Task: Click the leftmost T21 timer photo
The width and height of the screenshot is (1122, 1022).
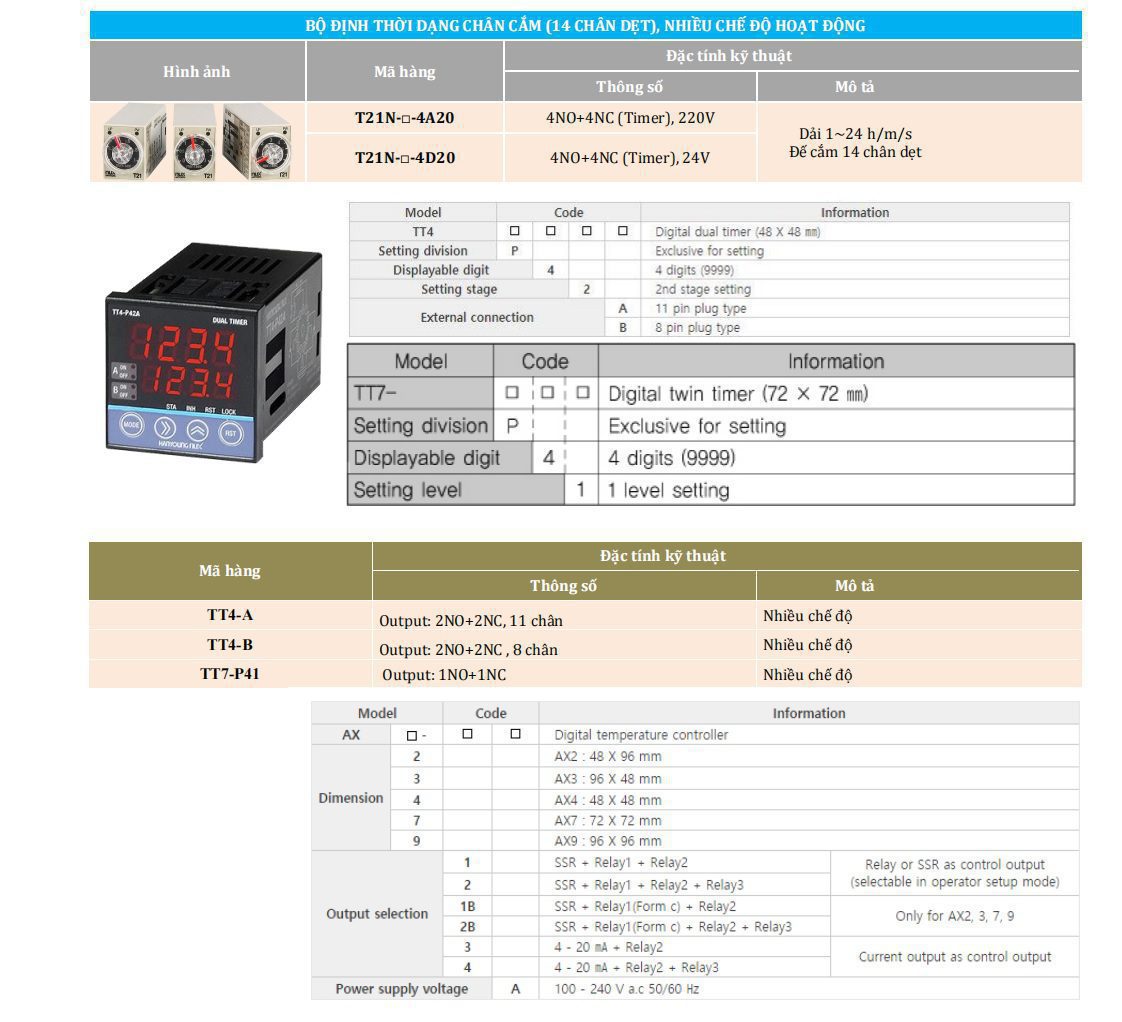Action: (134, 143)
